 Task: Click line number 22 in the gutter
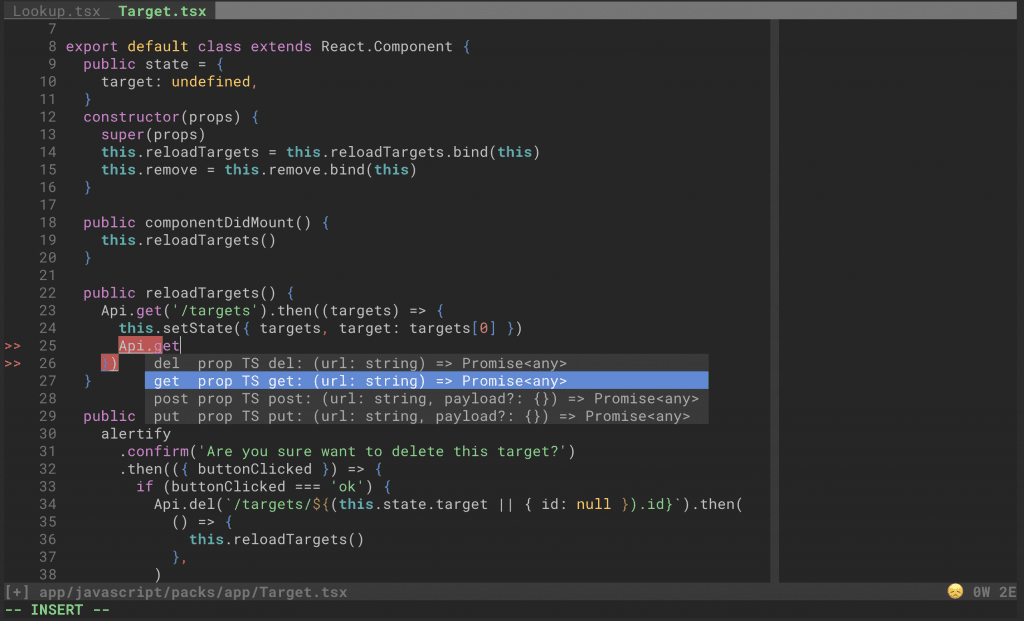tap(46, 292)
